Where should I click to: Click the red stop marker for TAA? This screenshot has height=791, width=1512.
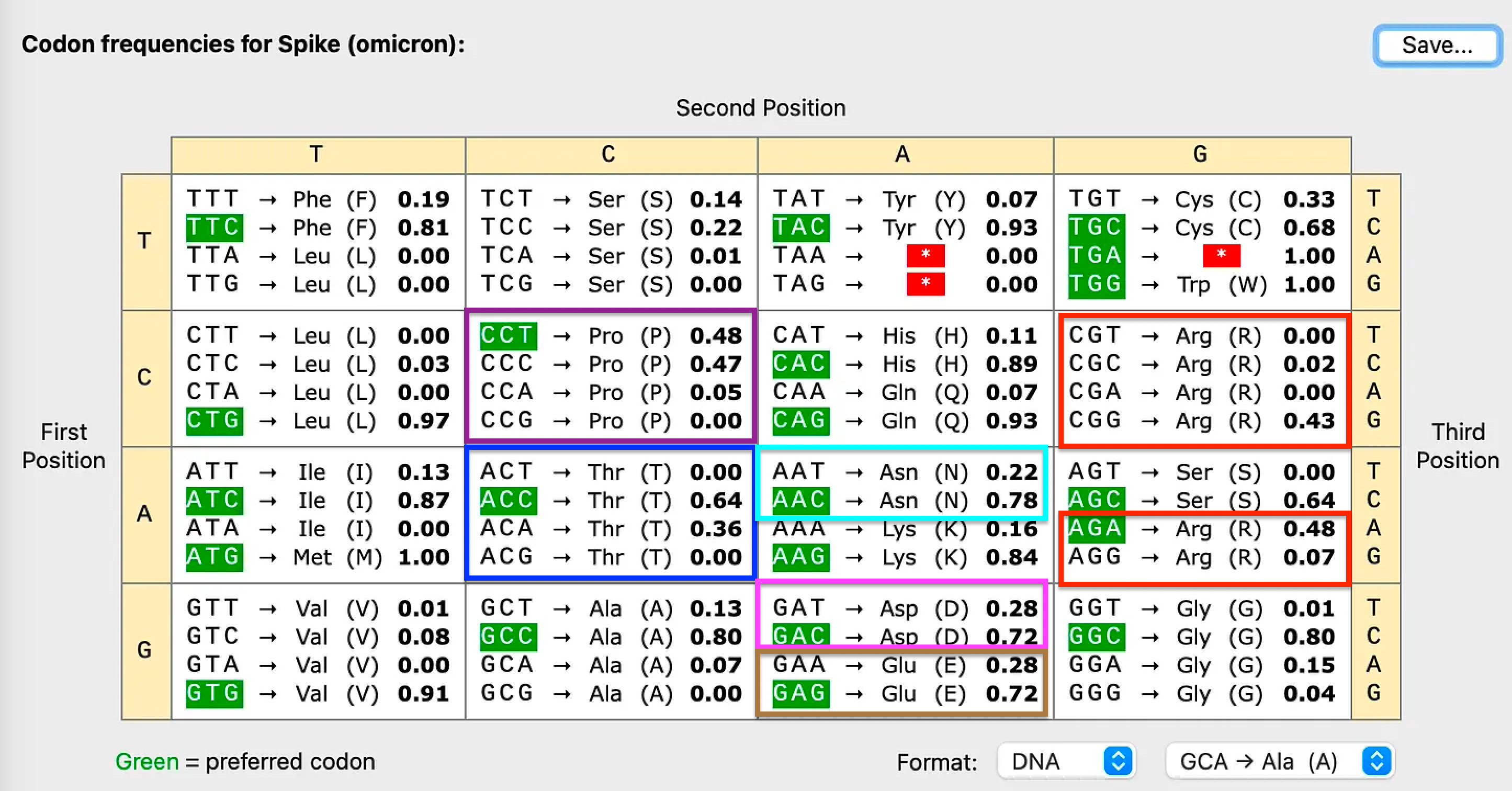pyautogui.click(x=925, y=256)
